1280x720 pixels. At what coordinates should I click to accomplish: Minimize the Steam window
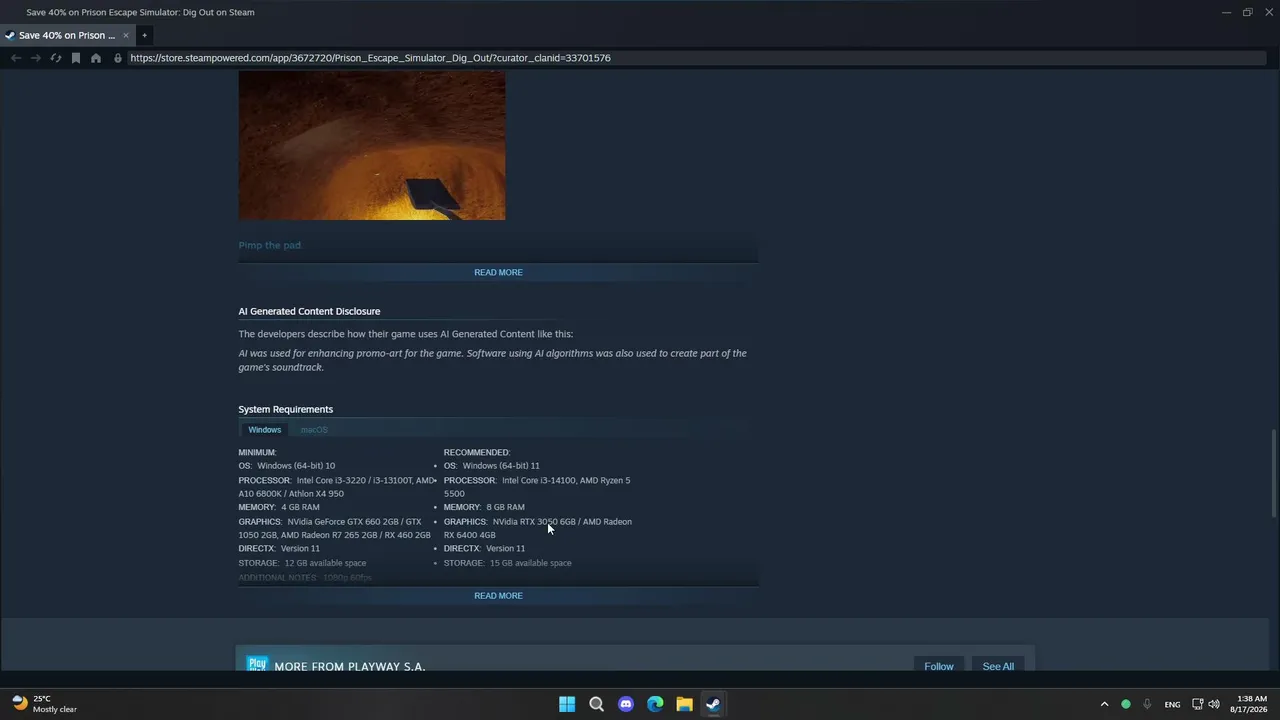[x=1226, y=12]
